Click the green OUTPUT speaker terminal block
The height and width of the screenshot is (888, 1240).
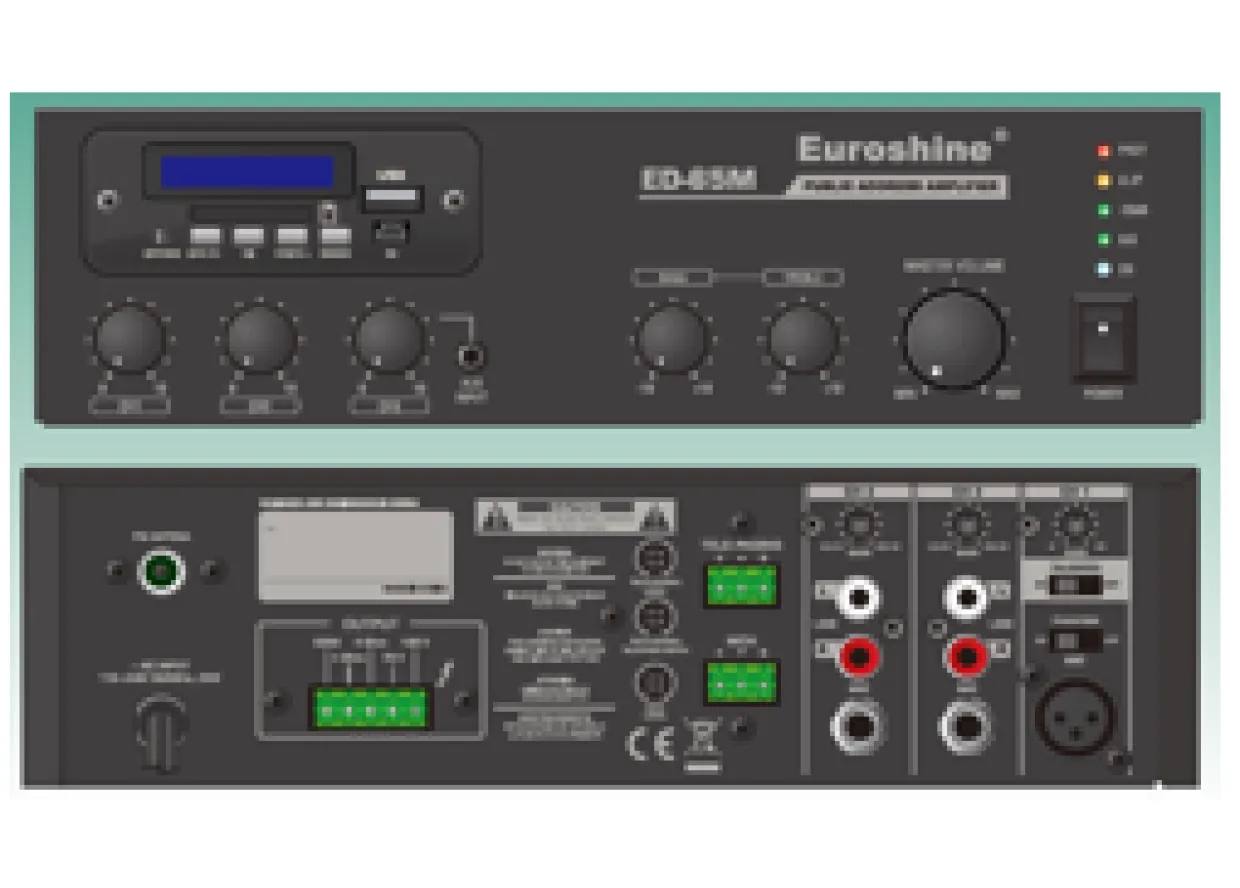(370, 707)
